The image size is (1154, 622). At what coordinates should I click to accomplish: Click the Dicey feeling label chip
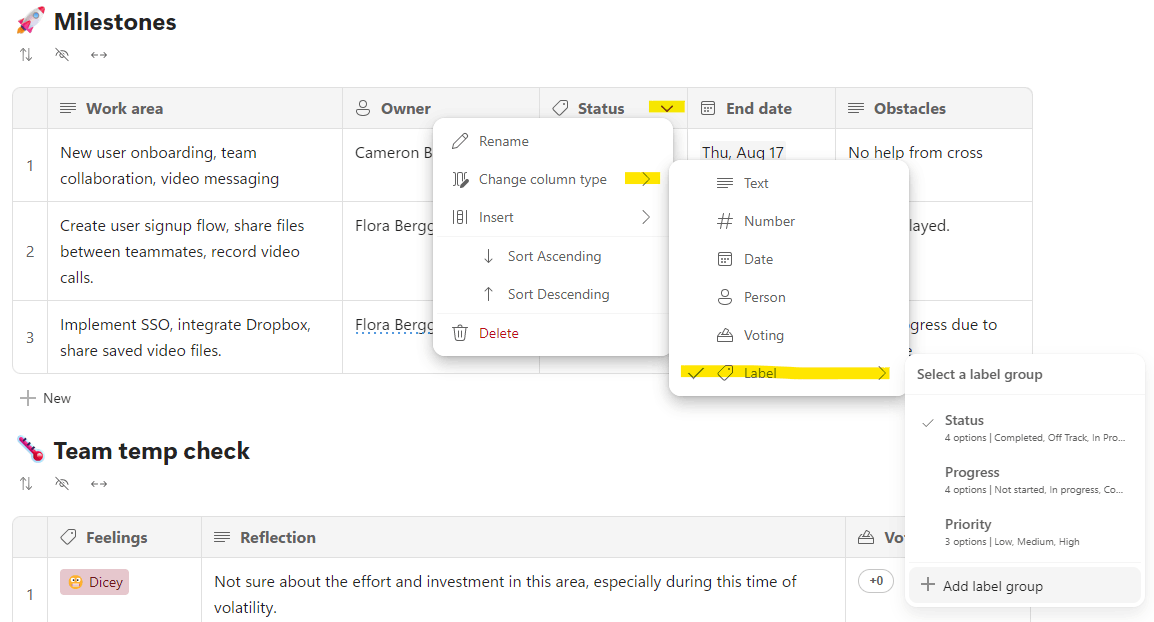coord(94,582)
